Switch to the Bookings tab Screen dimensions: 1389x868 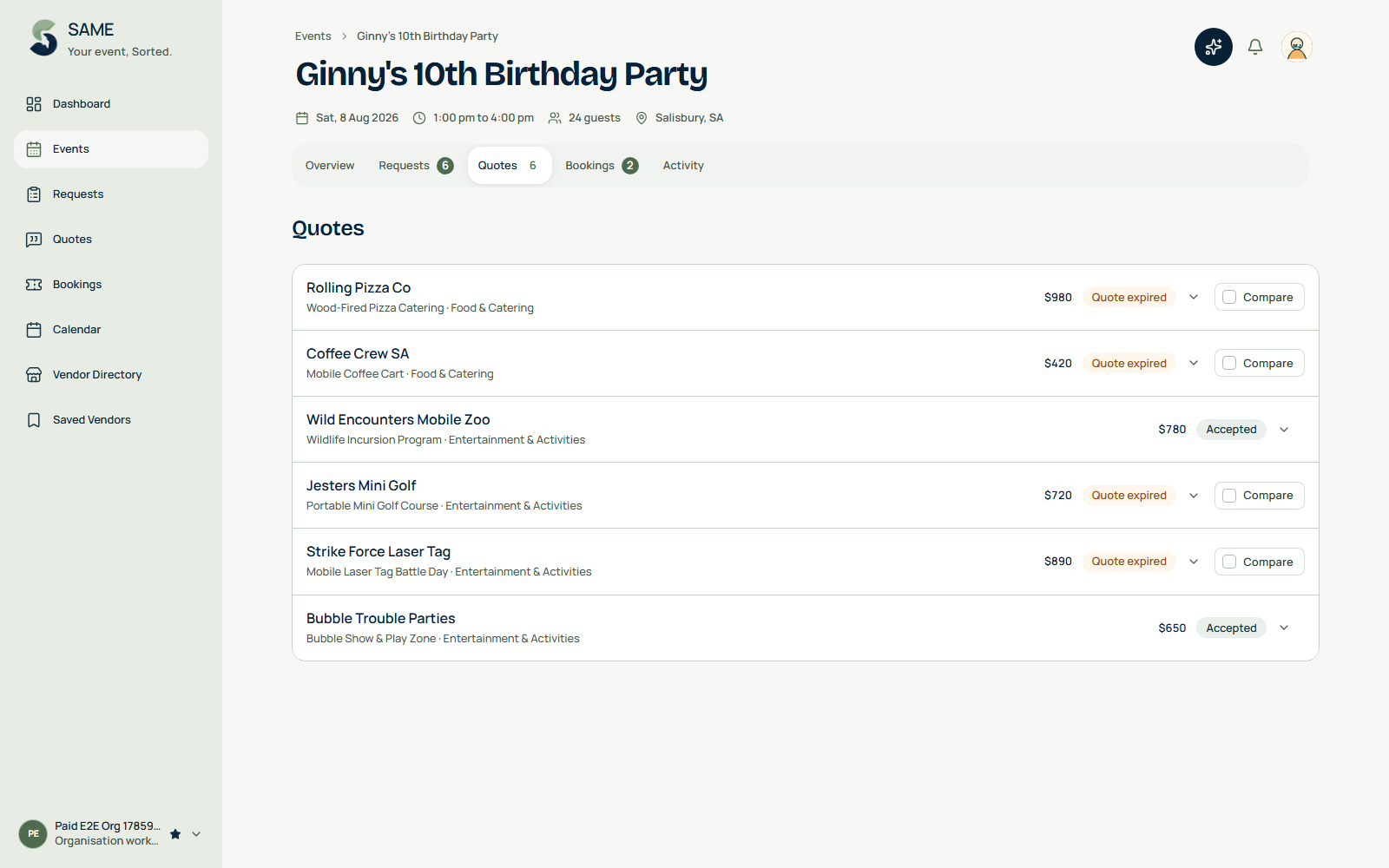pyautogui.click(x=602, y=166)
